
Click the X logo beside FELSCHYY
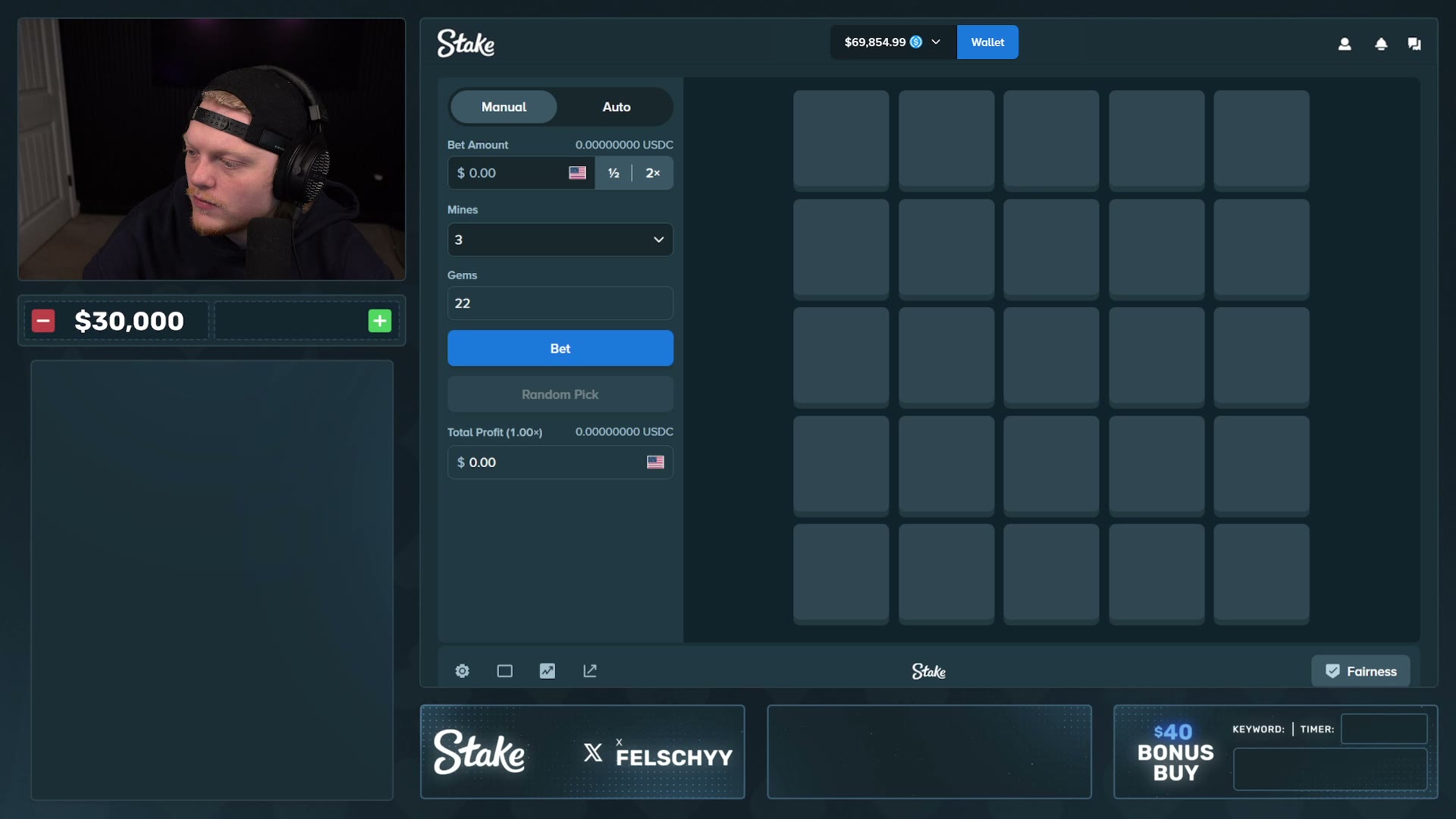[594, 752]
